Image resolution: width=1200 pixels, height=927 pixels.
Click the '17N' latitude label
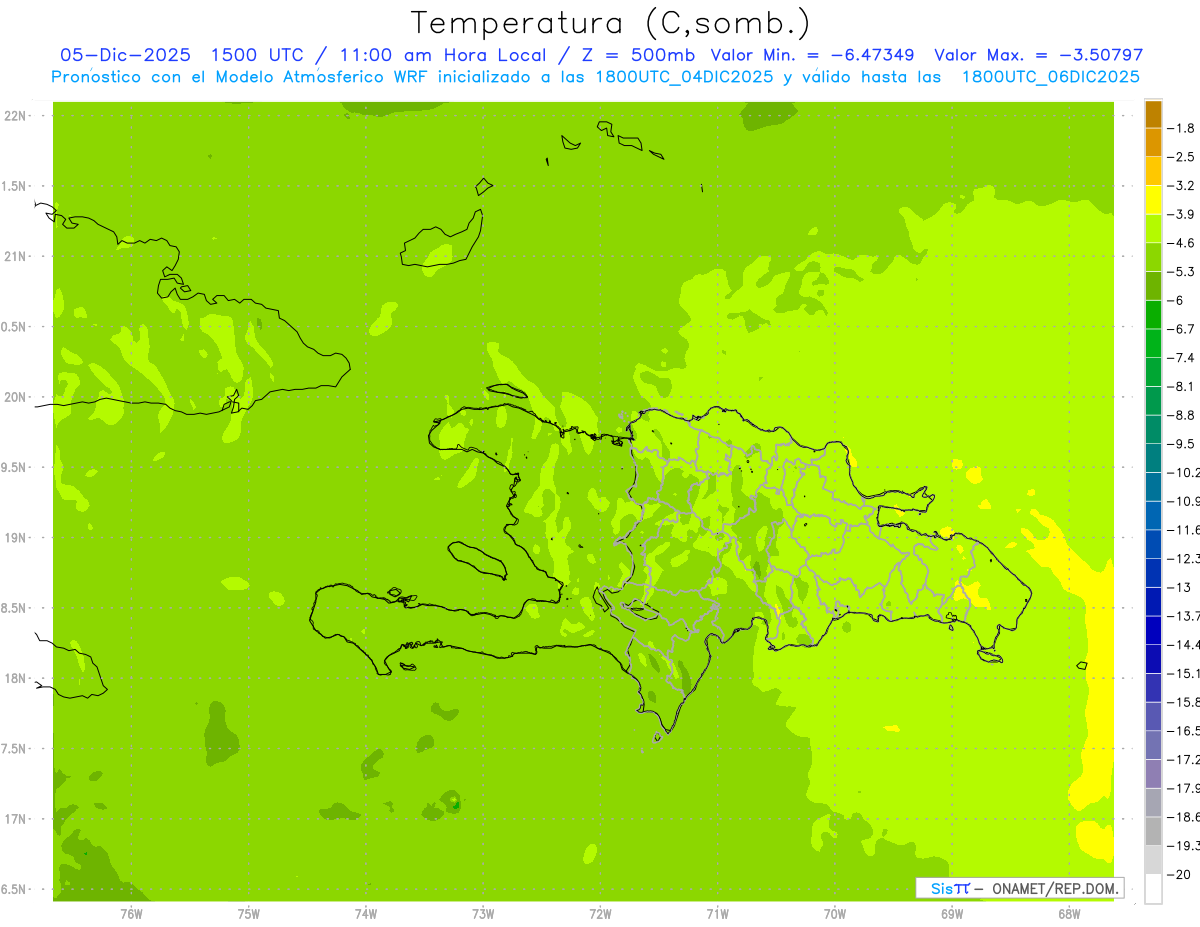pyautogui.click(x=15, y=819)
